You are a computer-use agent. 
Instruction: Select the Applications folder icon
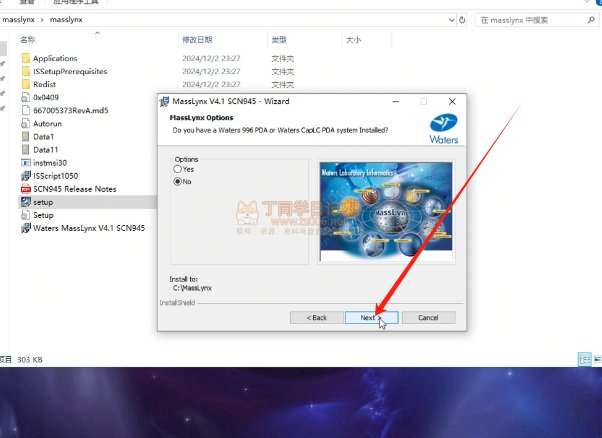point(26,58)
